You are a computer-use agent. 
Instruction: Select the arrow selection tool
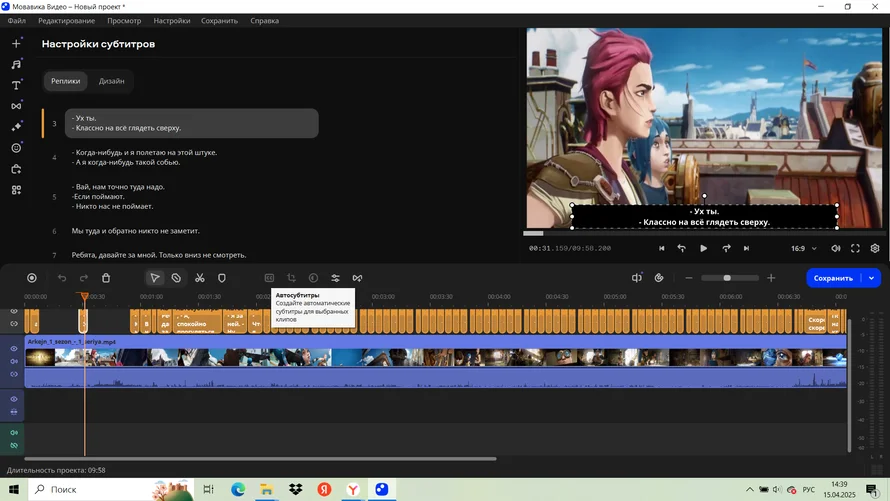point(154,278)
